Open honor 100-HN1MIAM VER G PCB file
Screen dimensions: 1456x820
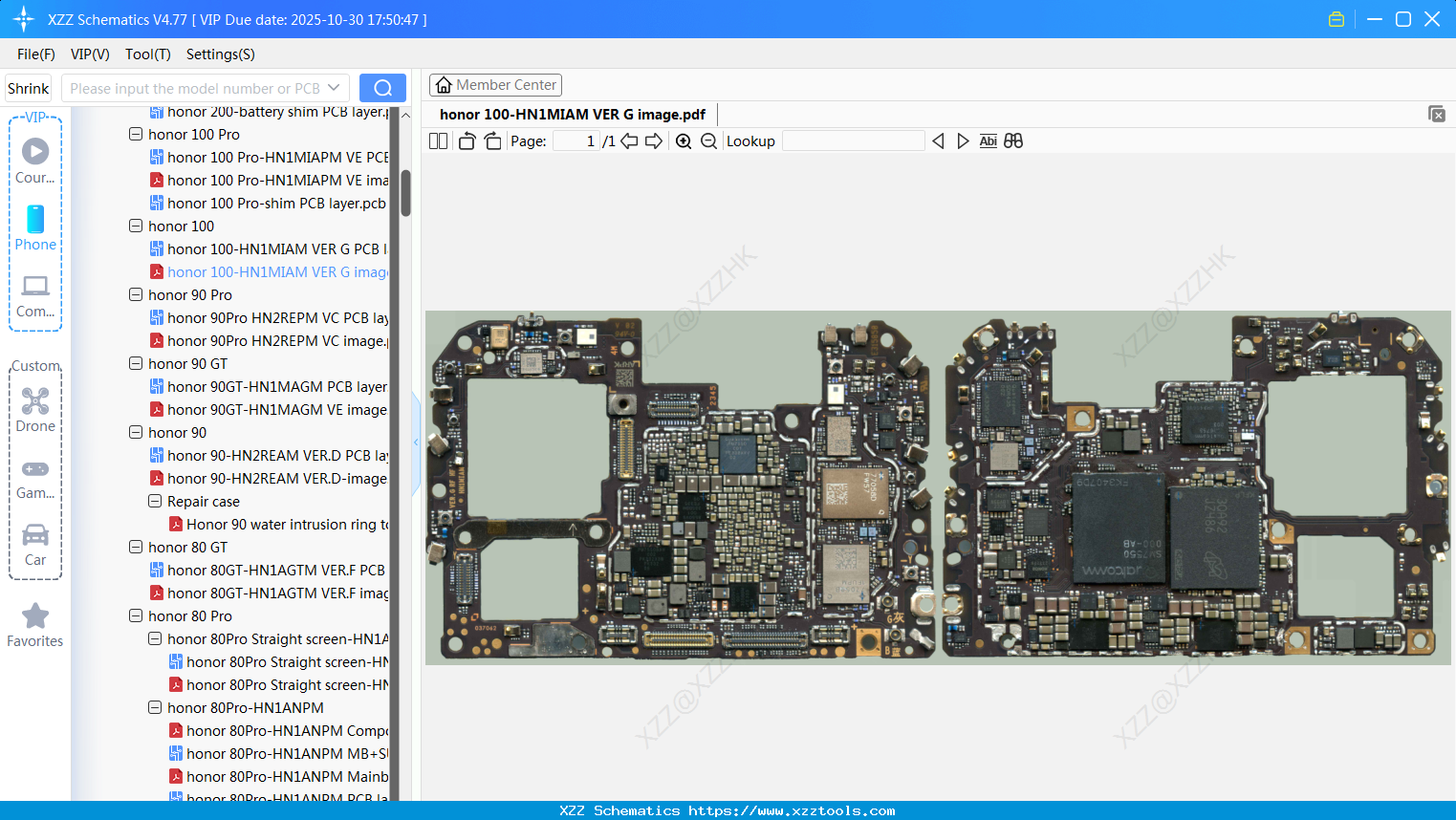tap(269, 249)
